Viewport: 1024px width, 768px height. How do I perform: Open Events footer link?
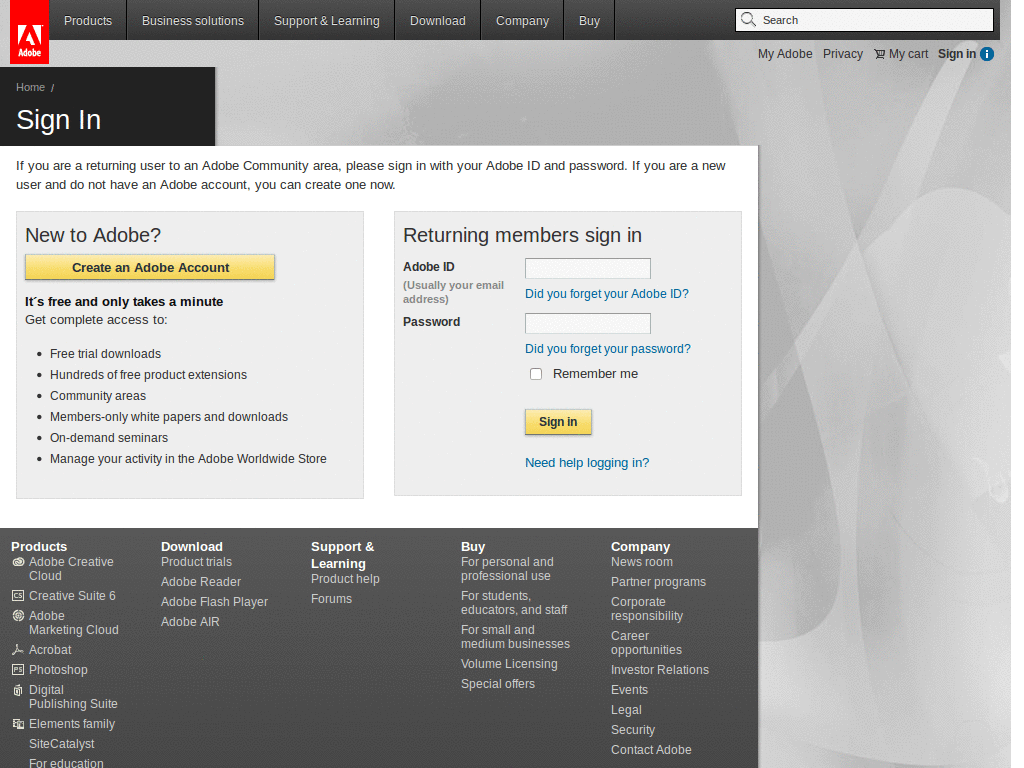tap(630, 690)
